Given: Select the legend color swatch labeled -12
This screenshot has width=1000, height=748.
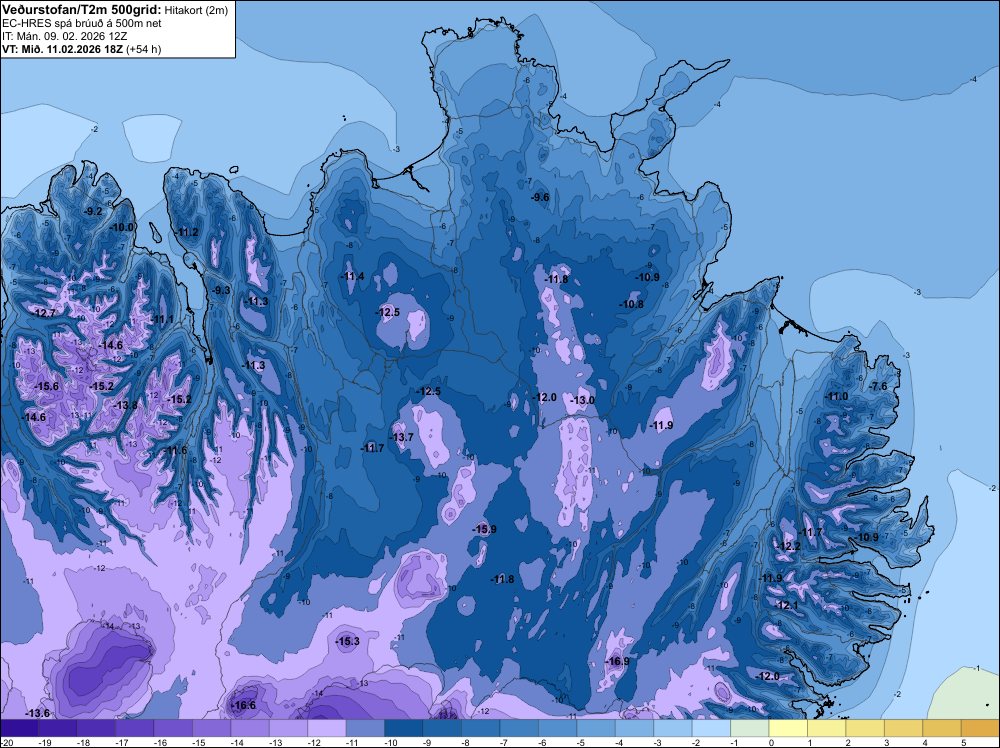Looking at the screenshot, I should pos(327,728).
